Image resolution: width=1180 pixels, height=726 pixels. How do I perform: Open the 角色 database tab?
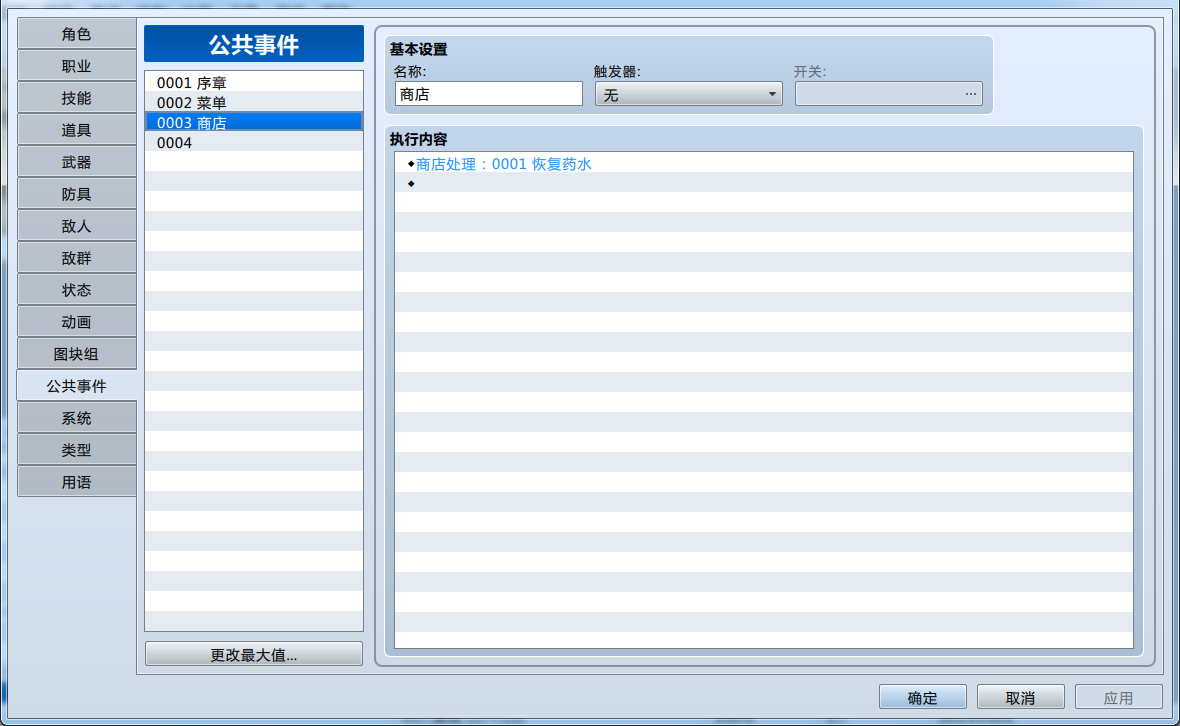coord(77,34)
